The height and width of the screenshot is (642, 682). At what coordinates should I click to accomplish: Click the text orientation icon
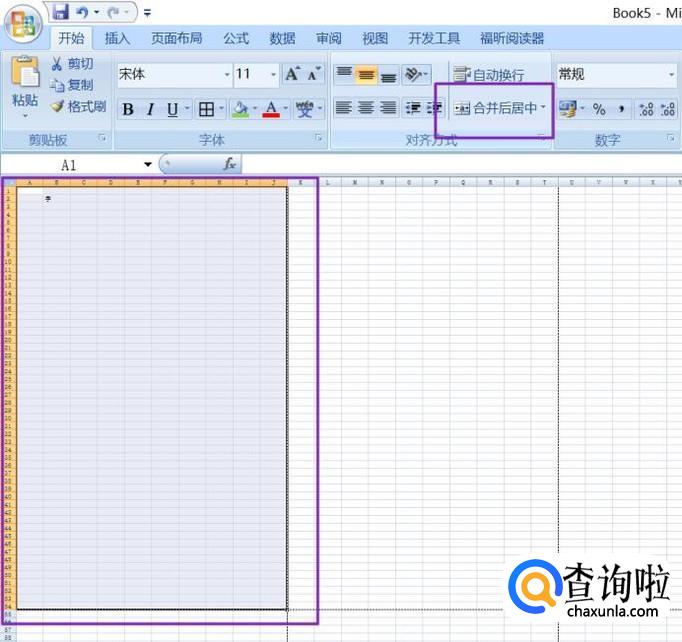(x=413, y=74)
